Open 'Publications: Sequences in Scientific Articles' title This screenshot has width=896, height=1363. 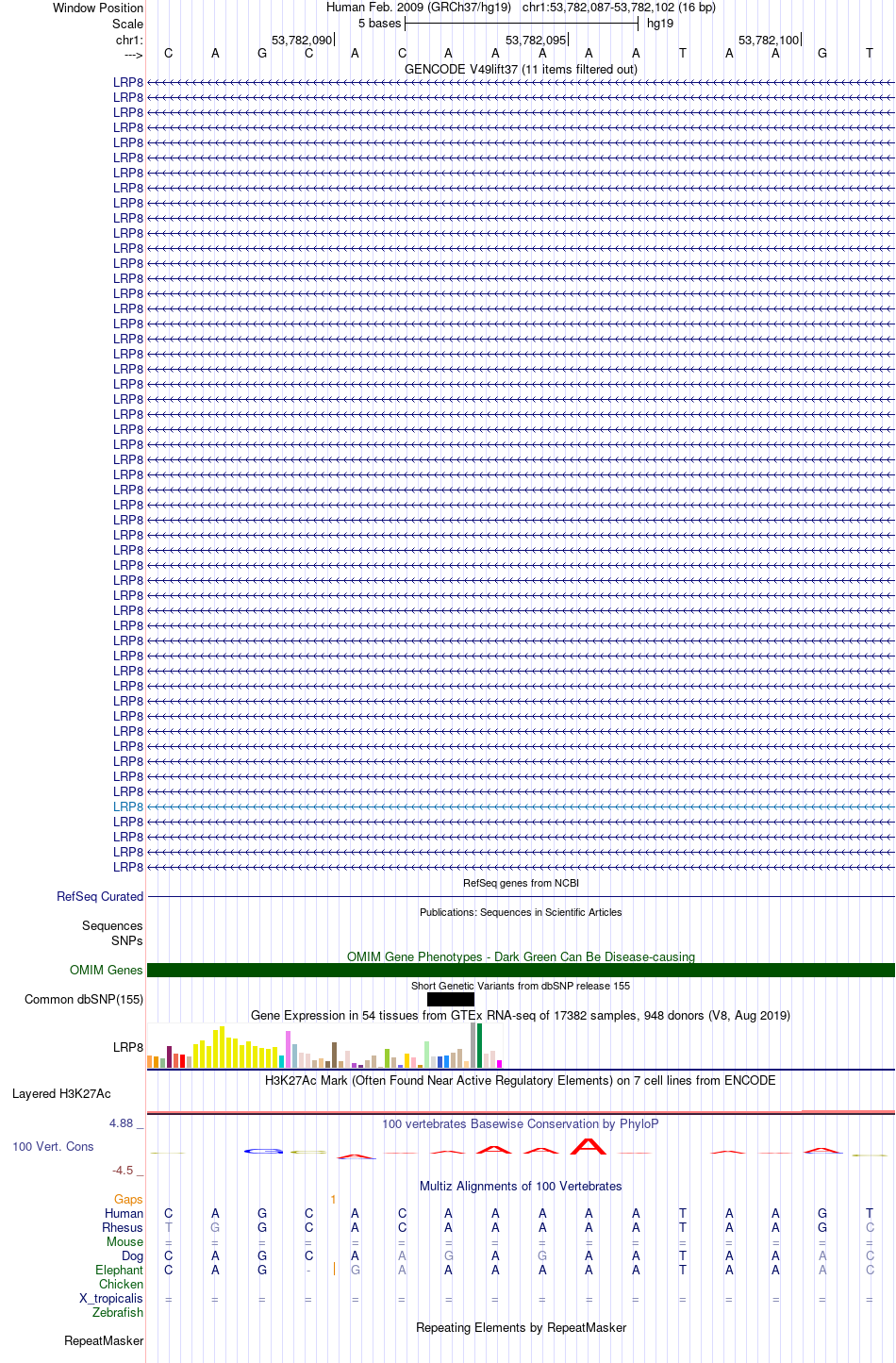click(x=521, y=912)
